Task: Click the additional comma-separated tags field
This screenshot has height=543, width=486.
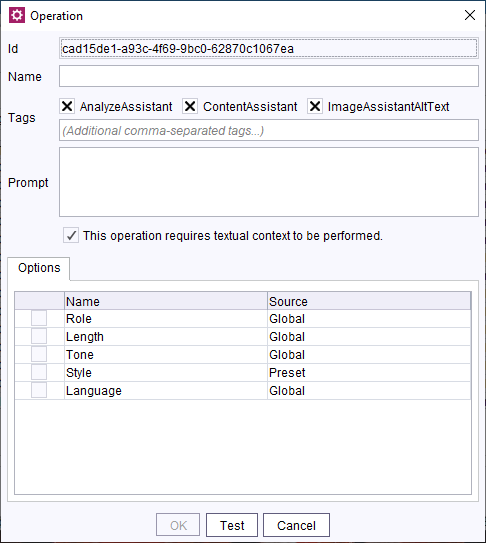Action: click(x=269, y=130)
